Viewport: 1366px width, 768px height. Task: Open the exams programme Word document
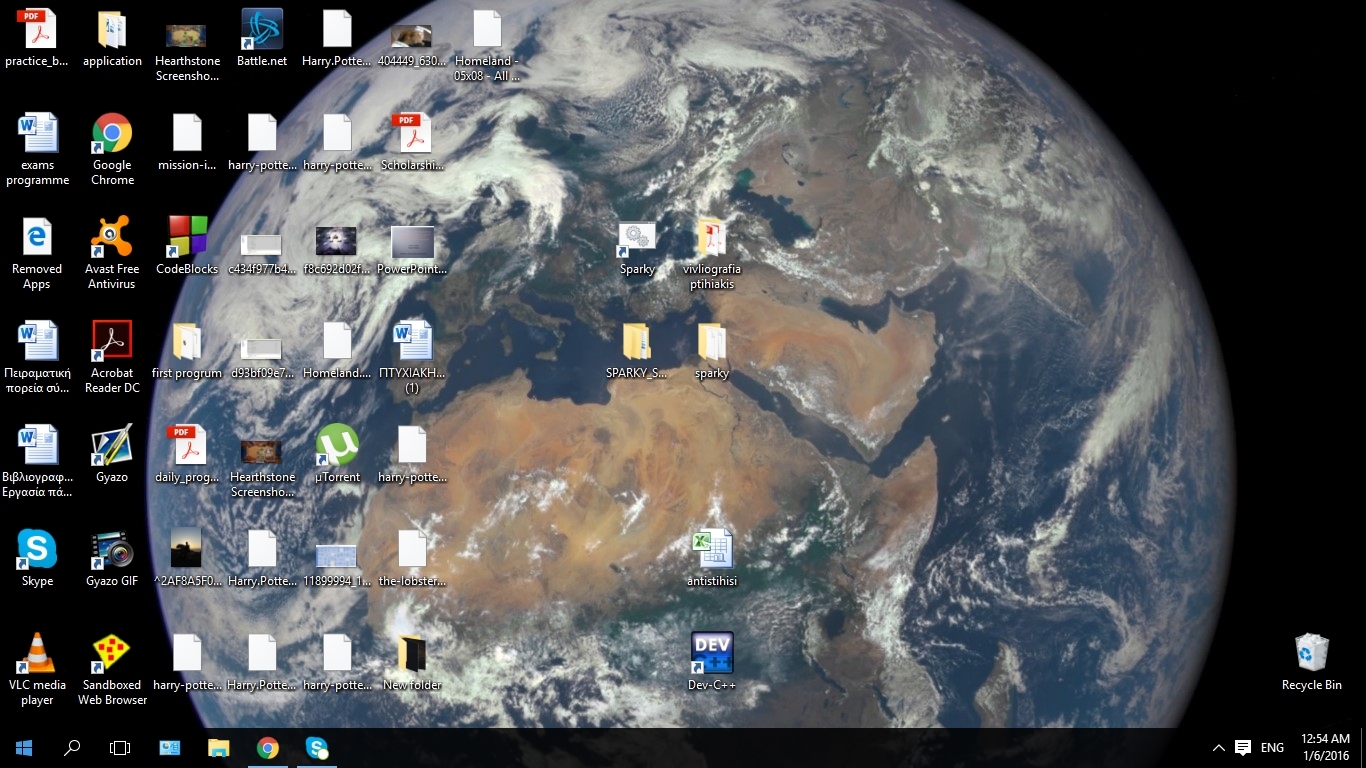click(37, 149)
